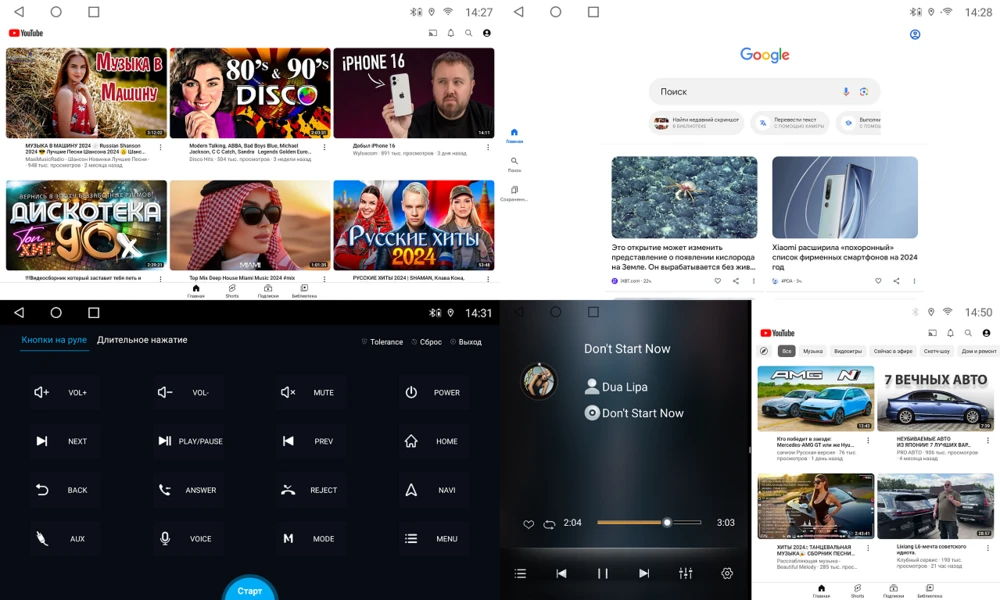
Task: Show the music player playlist
Action: (x=520, y=573)
